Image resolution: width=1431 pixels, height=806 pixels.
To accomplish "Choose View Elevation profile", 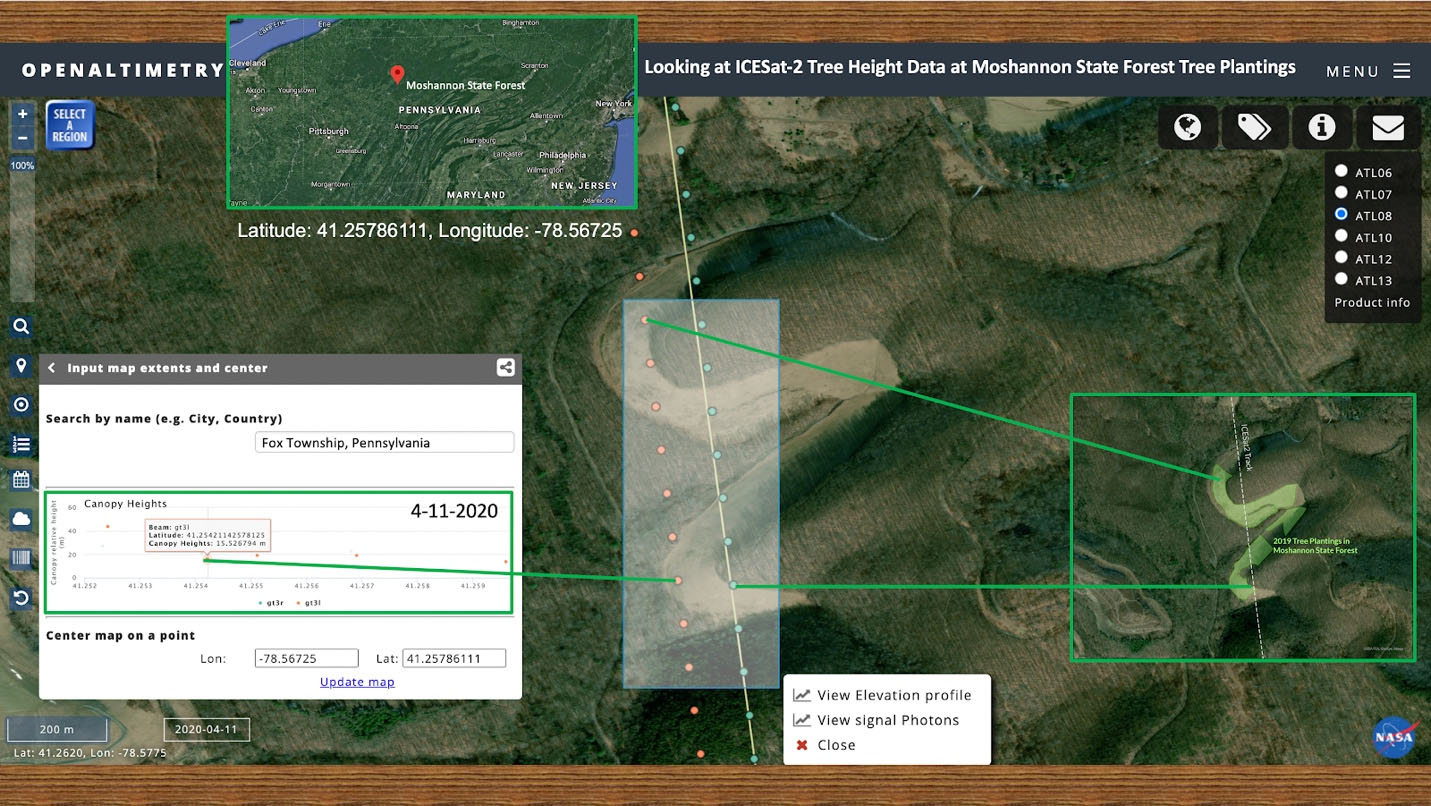I will [x=883, y=695].
